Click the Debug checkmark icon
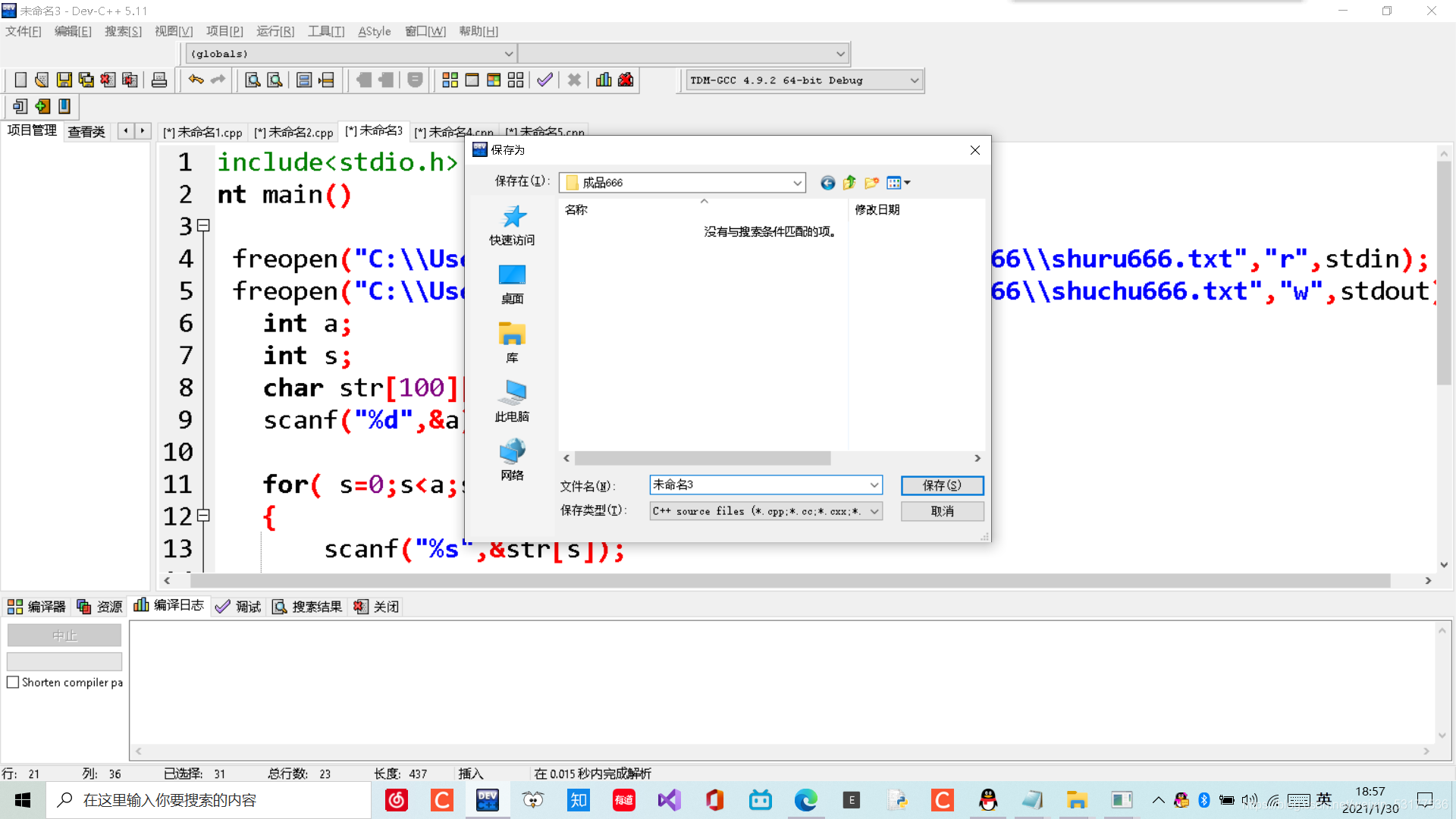Screen dimensions: 1456x819 coord(544,80)
